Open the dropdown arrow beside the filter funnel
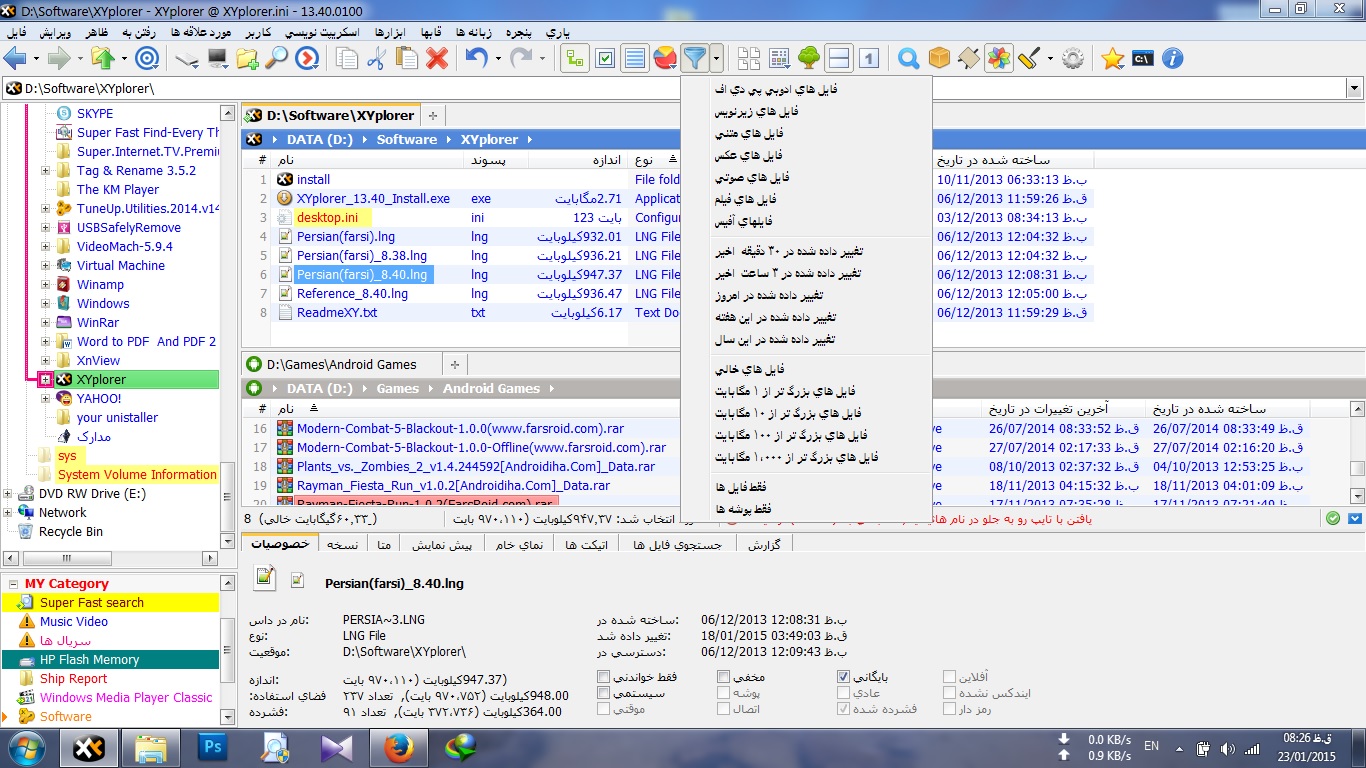This screenshot has height=768, width=1366. tap(718, 59)
